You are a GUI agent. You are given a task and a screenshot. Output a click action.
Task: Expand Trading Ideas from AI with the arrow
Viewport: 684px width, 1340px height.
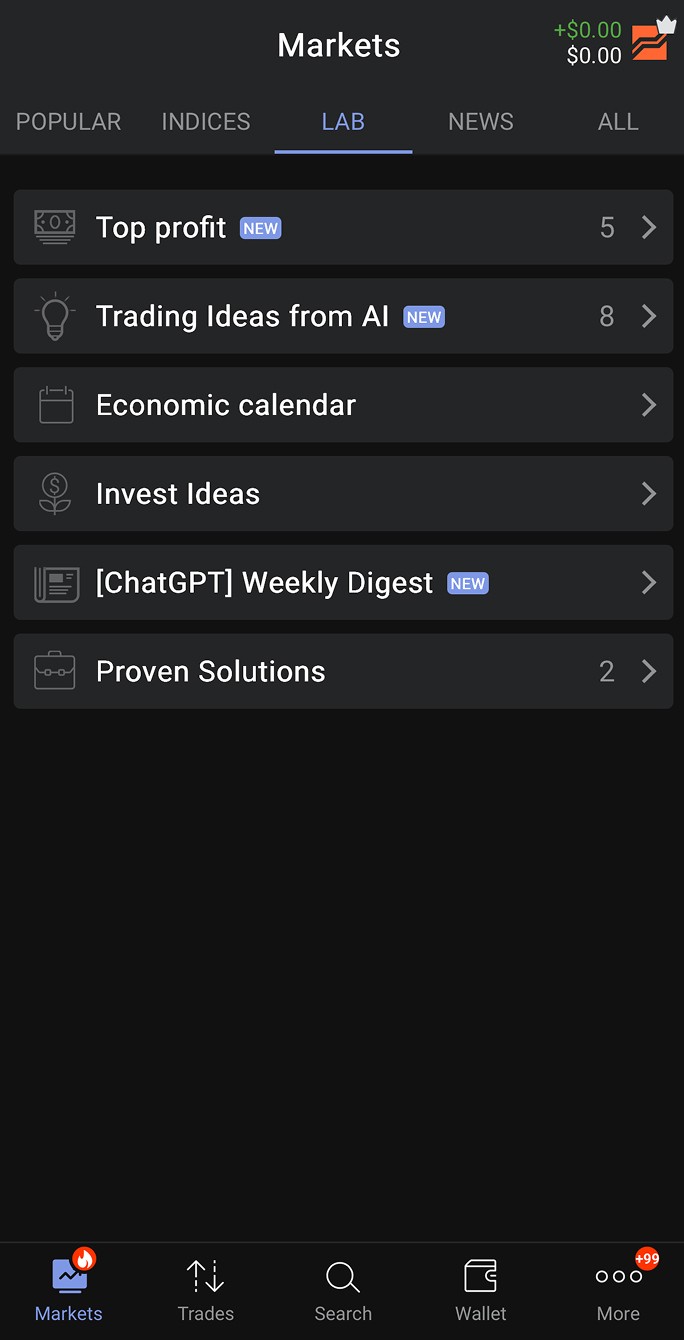648,316
